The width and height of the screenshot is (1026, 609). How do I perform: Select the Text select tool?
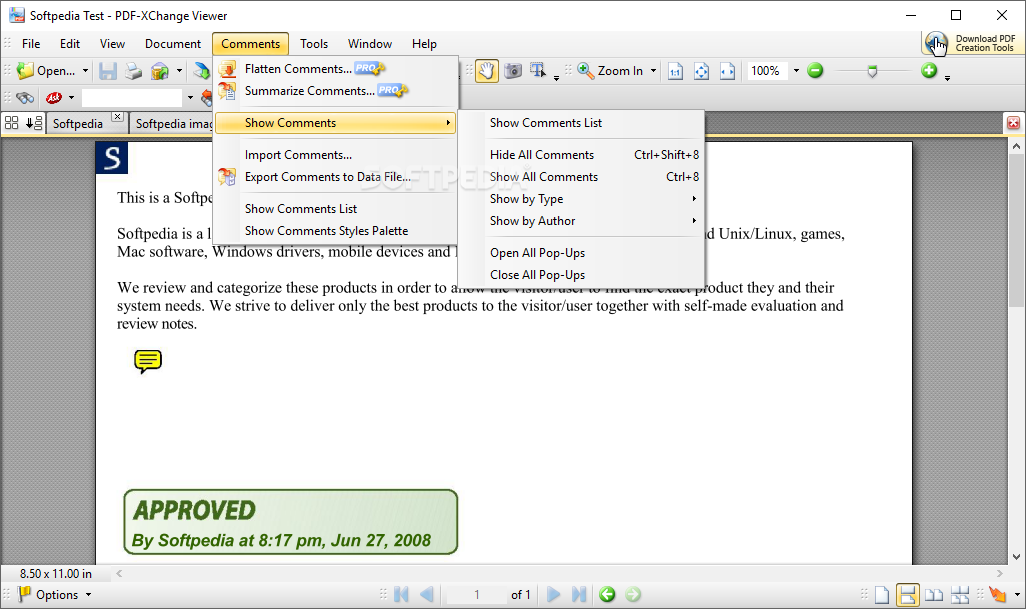(538, 71)
